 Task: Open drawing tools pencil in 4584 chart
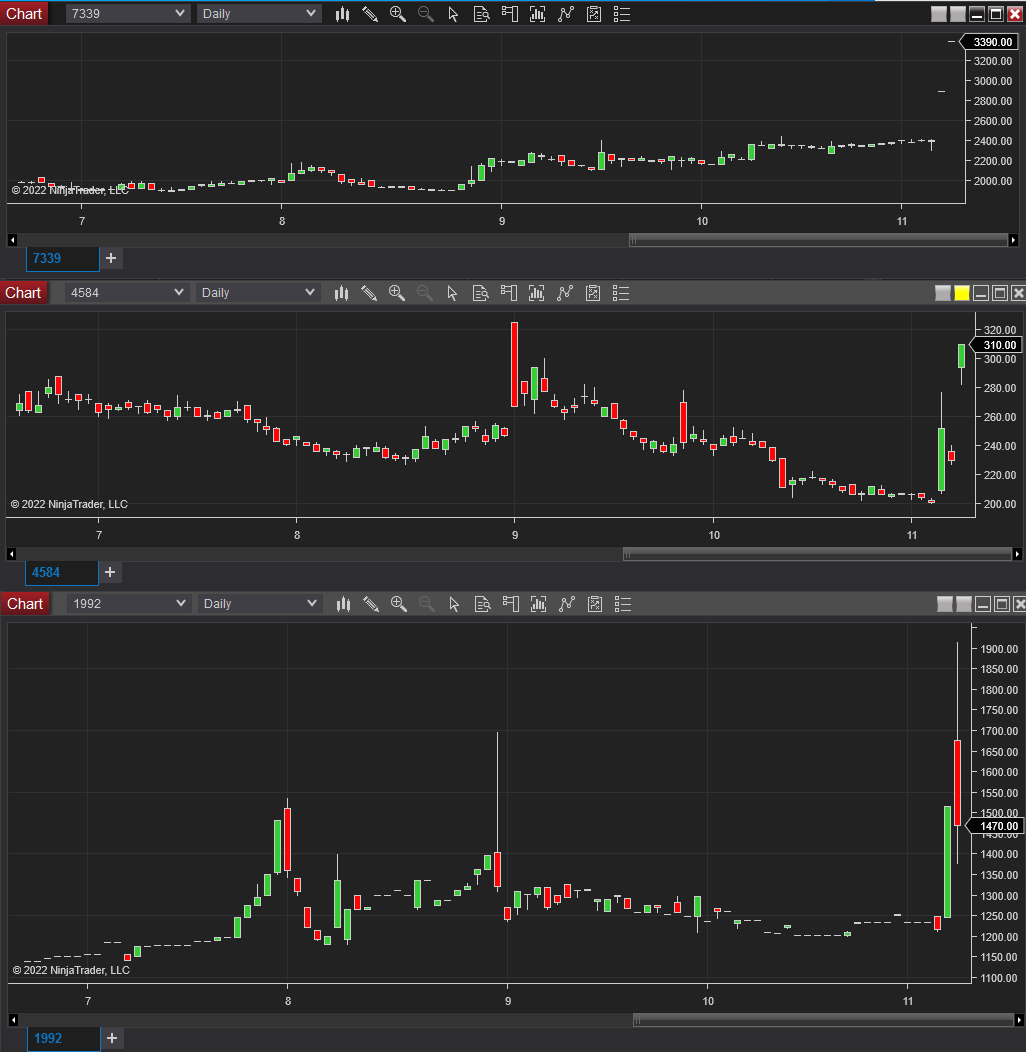pyautogui.click(x=369, y=293)
